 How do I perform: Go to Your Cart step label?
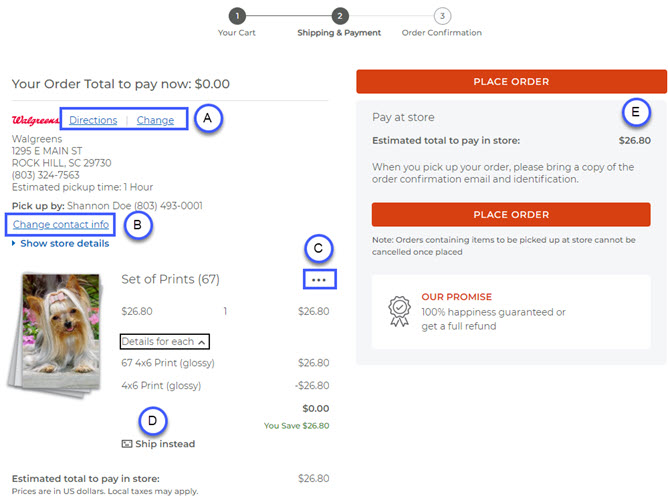tap(236, 33)
